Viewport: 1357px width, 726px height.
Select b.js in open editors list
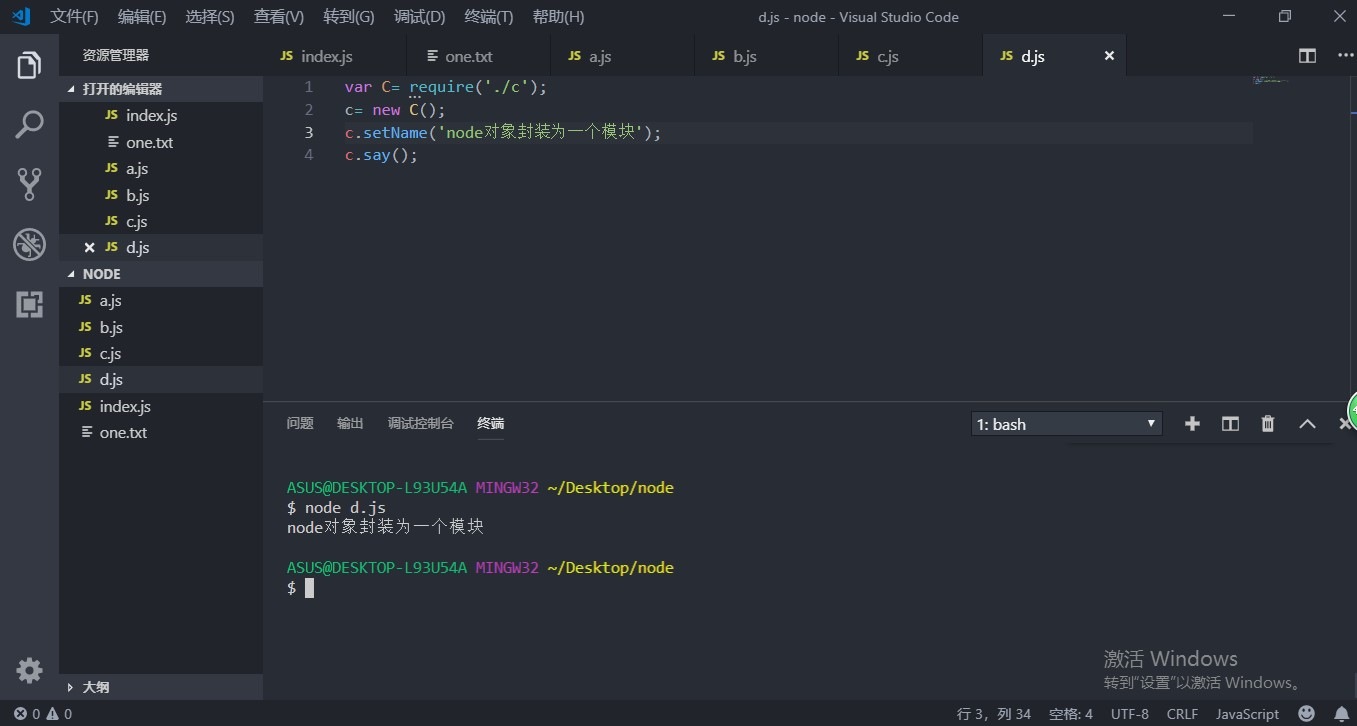161,195
